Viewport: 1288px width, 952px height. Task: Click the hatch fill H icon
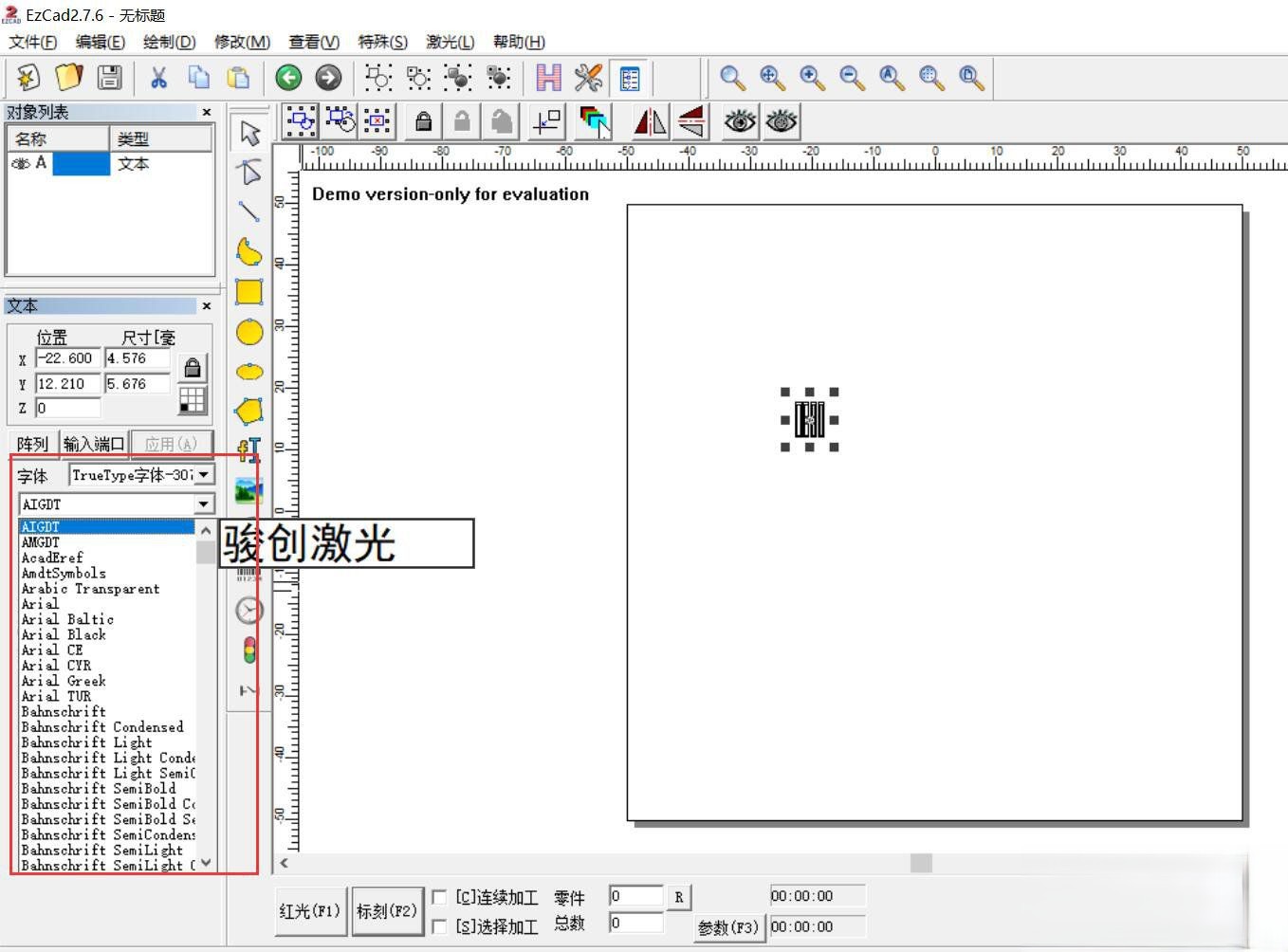pyautogui.click(x=548, y=77)
